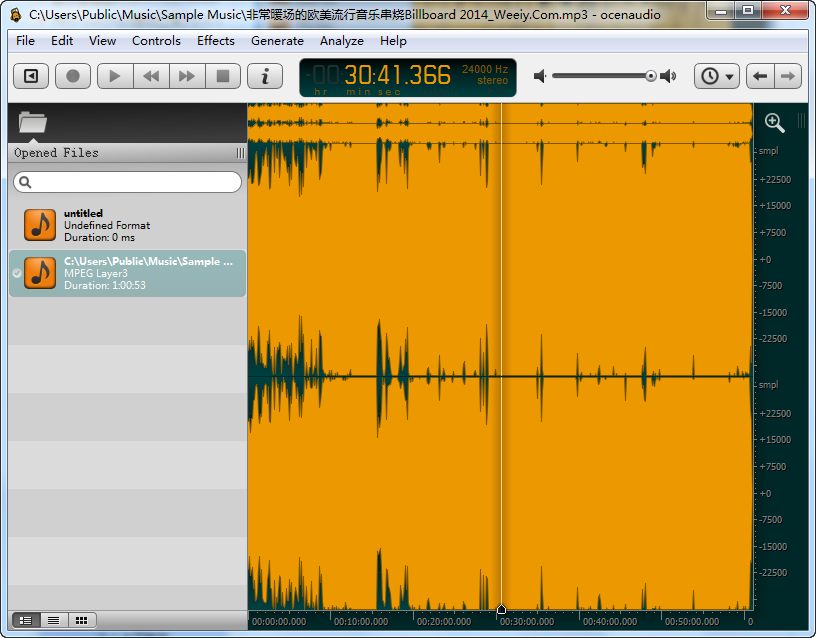Click the open folder icon
This screenshot has height=638, width=816.
(x=33, y=123)
